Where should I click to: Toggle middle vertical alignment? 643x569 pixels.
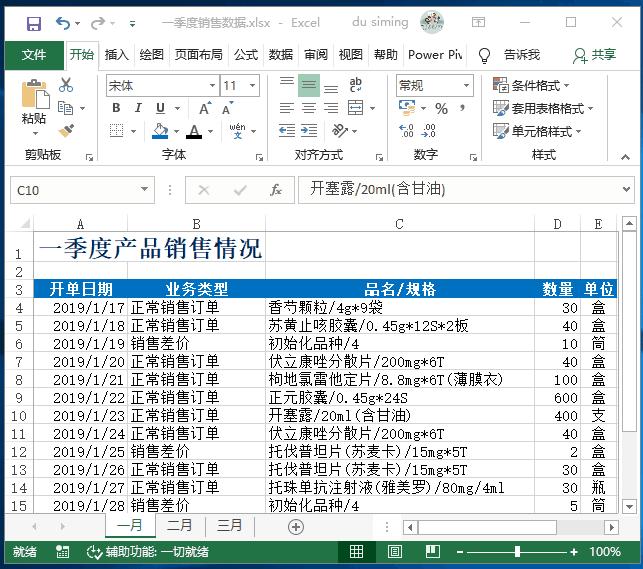(309, 85)
